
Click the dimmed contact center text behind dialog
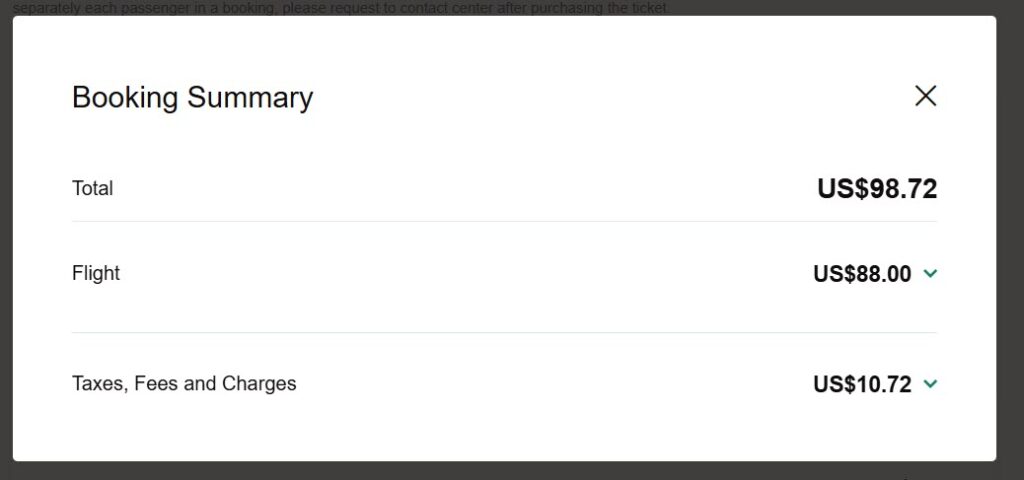pos(340,8)
